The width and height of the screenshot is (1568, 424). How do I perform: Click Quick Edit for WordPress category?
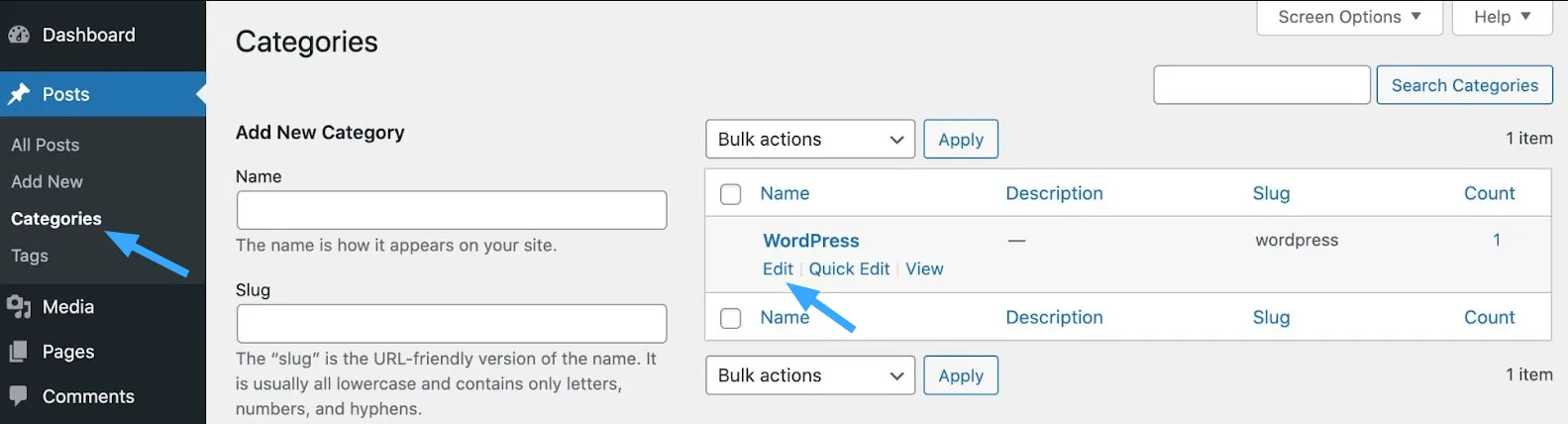pos(849,269)
